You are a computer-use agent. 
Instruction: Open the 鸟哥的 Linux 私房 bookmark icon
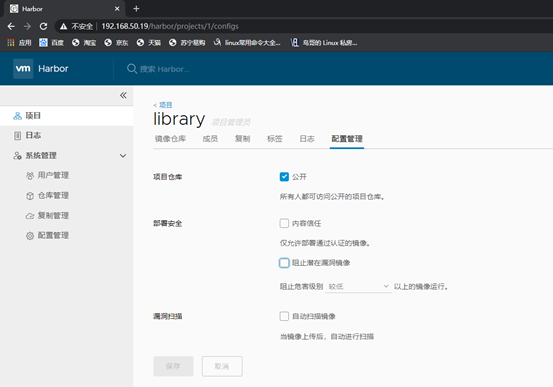[294, 43]
